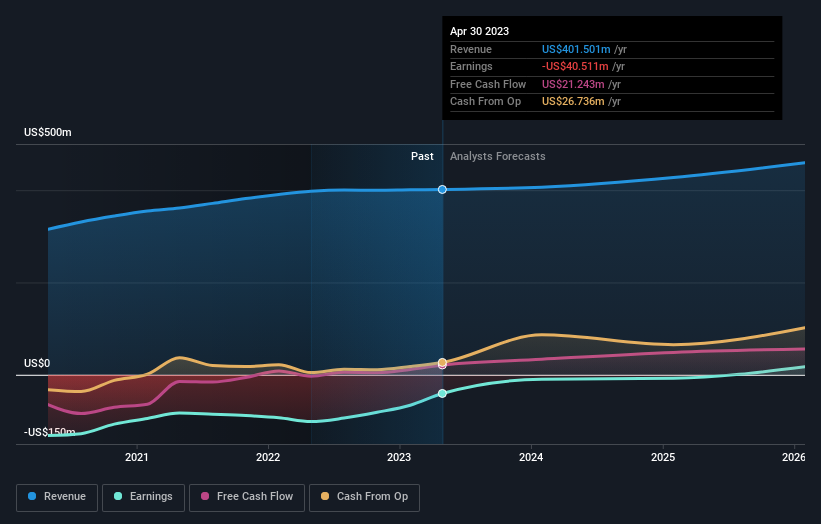The height and width of the screenshot is (524, 821).
Task: Click the US$0 y-axis label
Action: click(x=37, y=363)
